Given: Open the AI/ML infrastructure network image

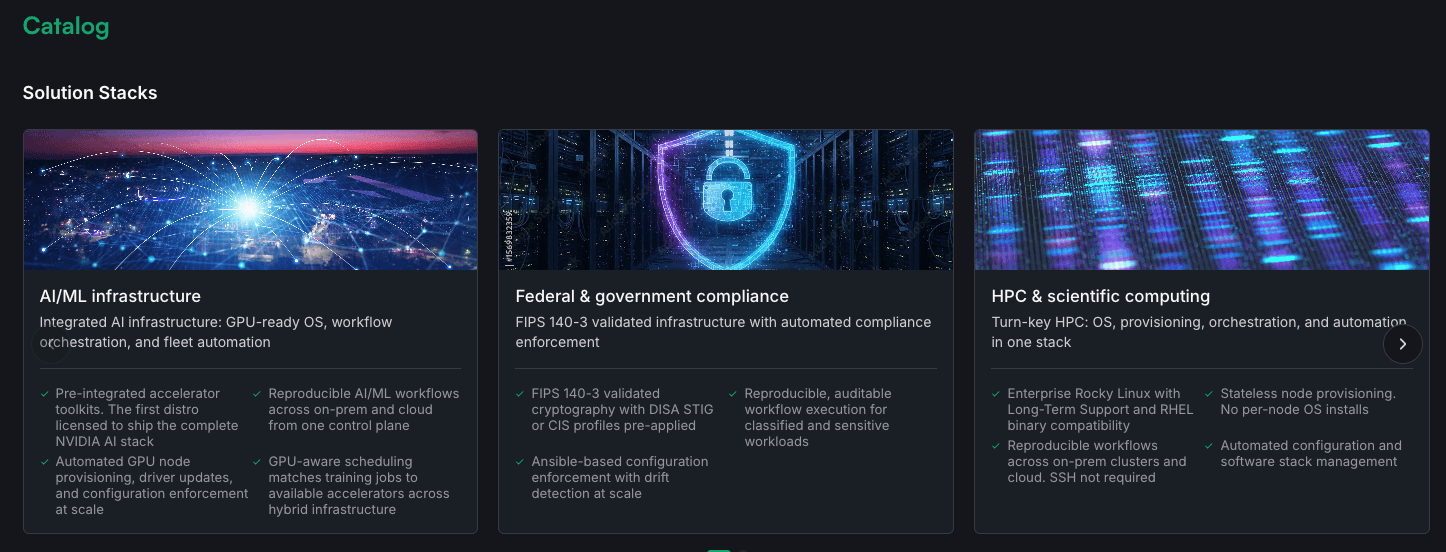Looking at the screenshot, I should coord(250,200).
